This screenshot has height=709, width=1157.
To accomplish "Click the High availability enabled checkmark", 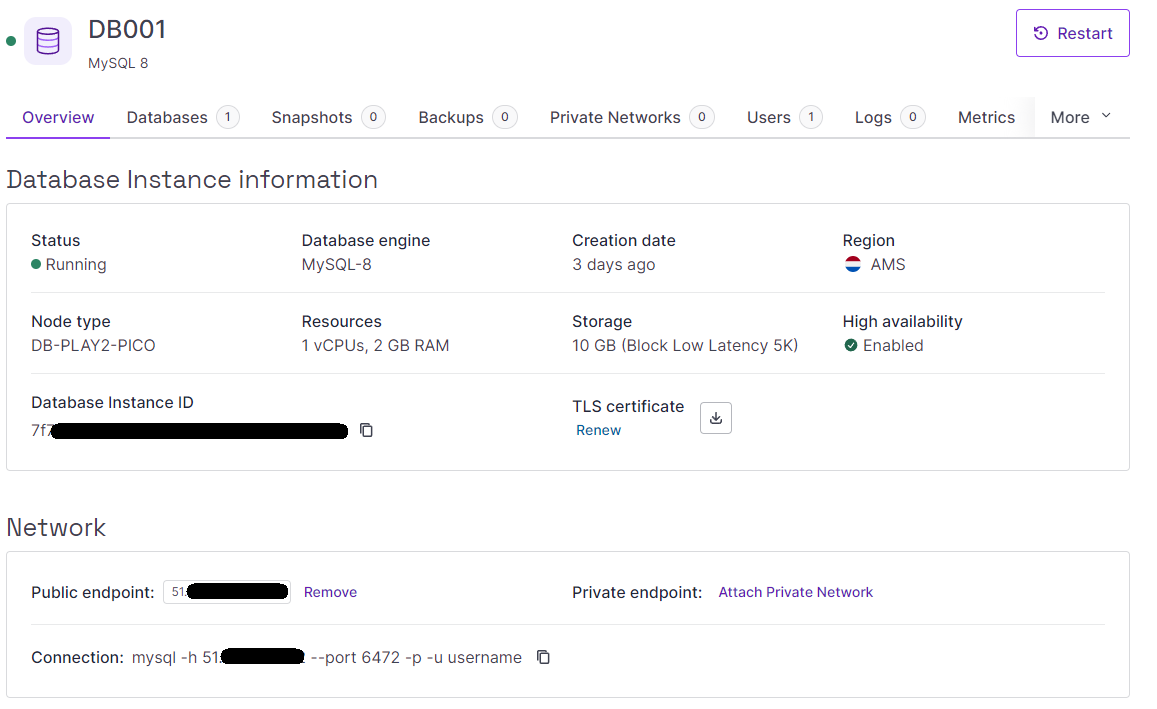I will [x=851, y=344].
